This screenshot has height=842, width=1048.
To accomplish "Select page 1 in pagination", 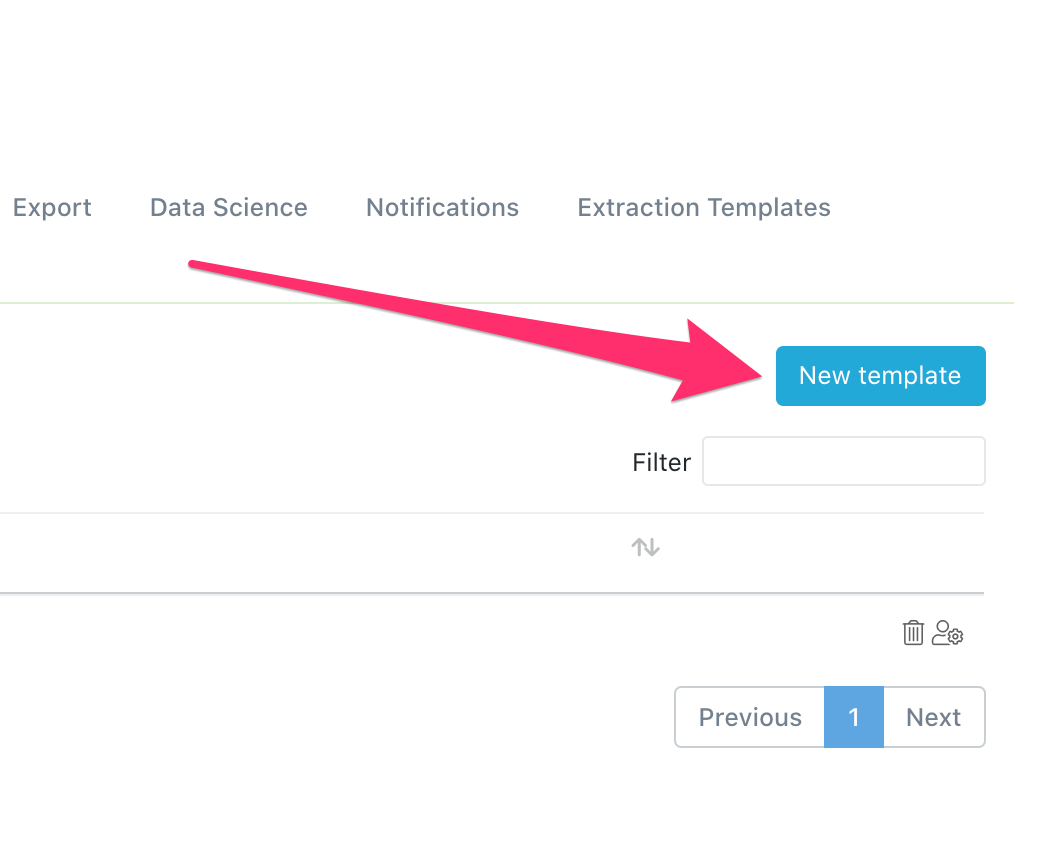I will point(854,717).
